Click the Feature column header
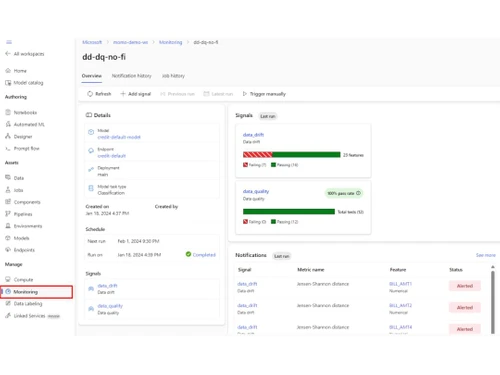This screenshot has height=375, width=500. point(398,270)
